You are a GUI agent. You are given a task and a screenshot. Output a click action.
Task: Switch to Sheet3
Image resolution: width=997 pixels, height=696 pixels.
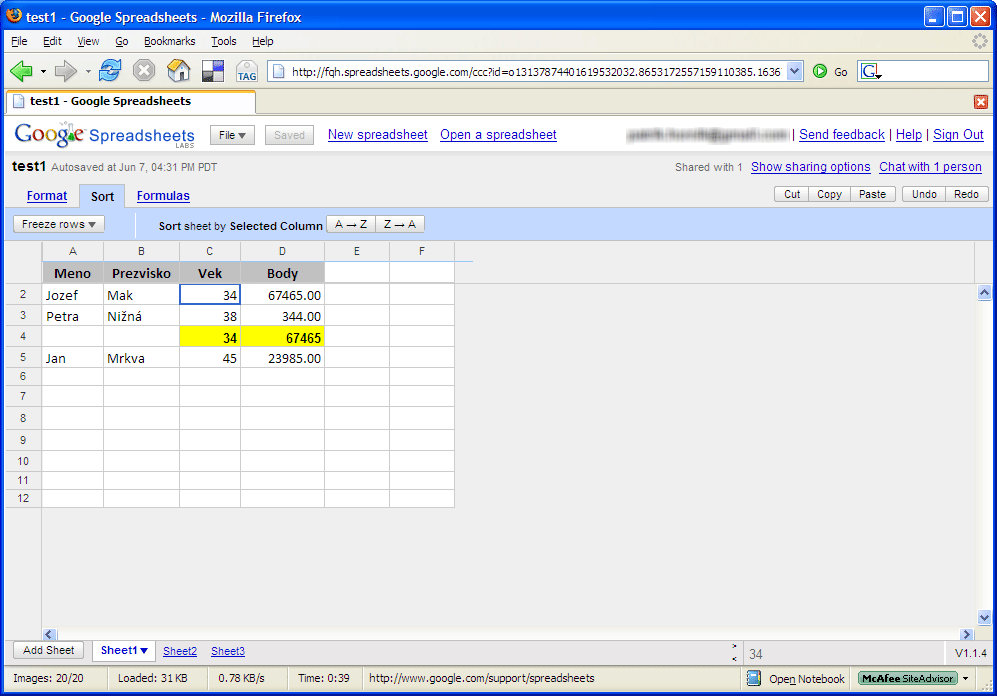[228, 651]
